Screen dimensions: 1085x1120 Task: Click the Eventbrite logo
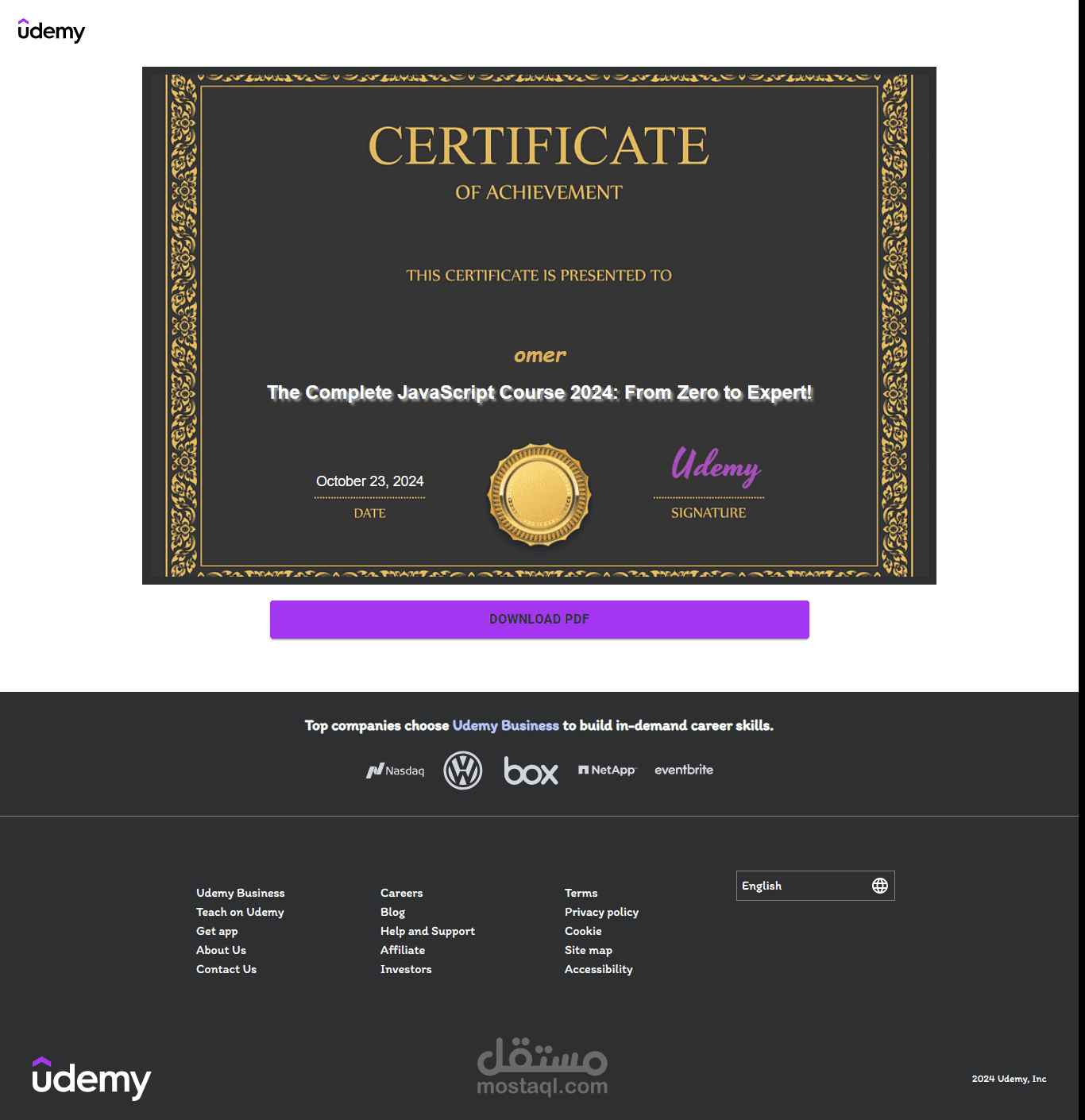tap(684, 770)
